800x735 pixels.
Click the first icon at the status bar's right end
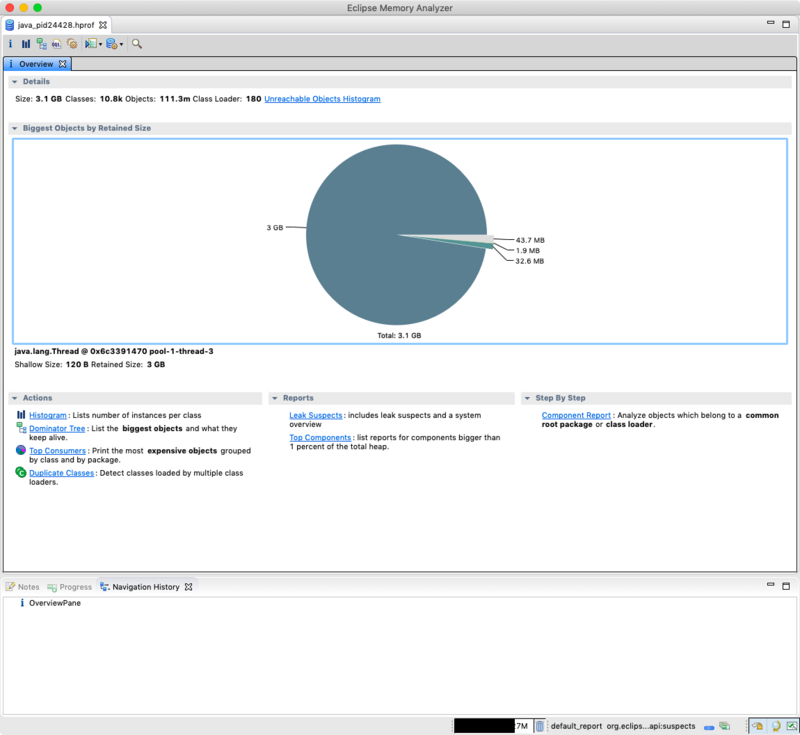point(758,726)
